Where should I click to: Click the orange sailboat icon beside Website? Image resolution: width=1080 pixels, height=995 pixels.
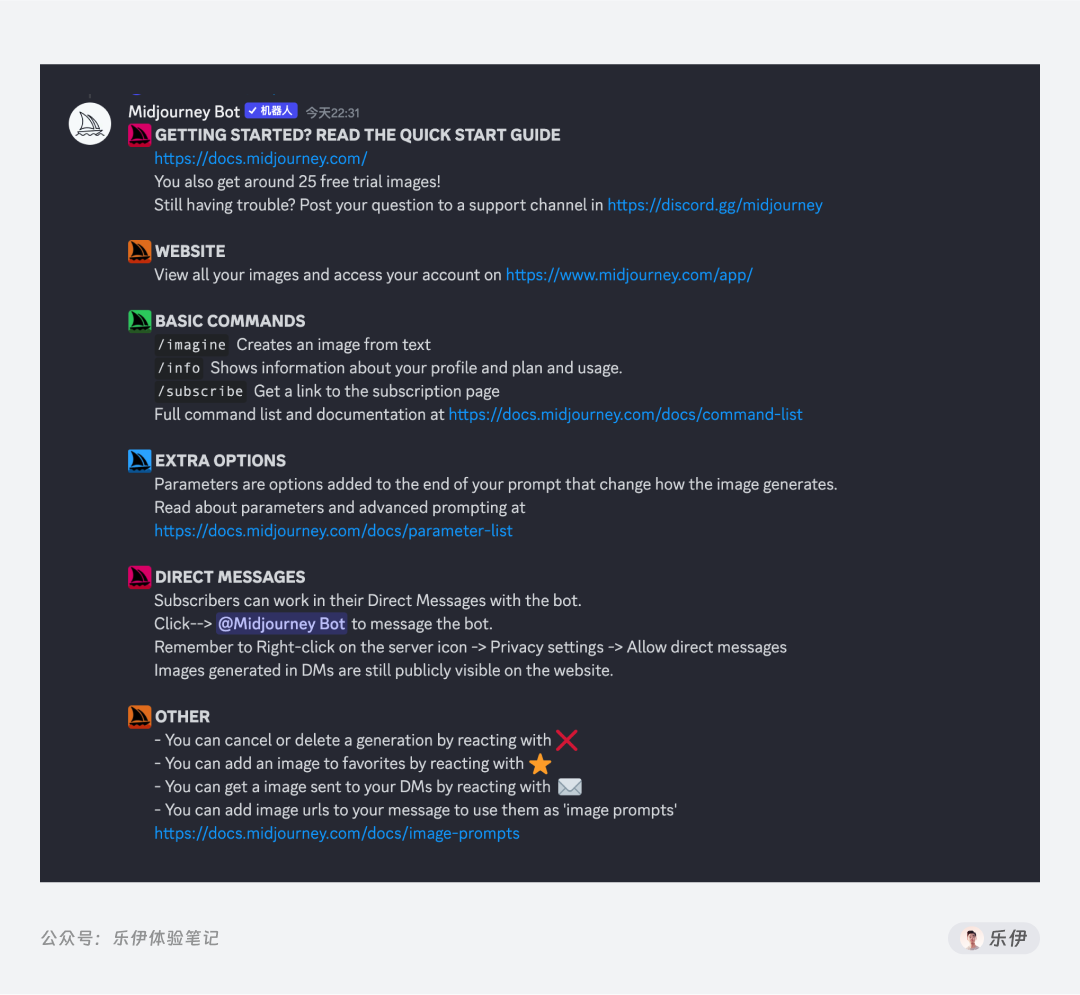139,251
